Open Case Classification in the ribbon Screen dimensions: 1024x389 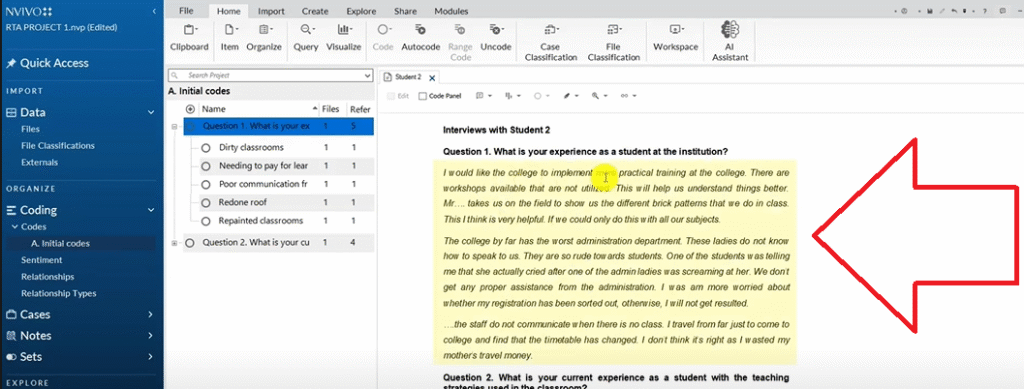550,42
